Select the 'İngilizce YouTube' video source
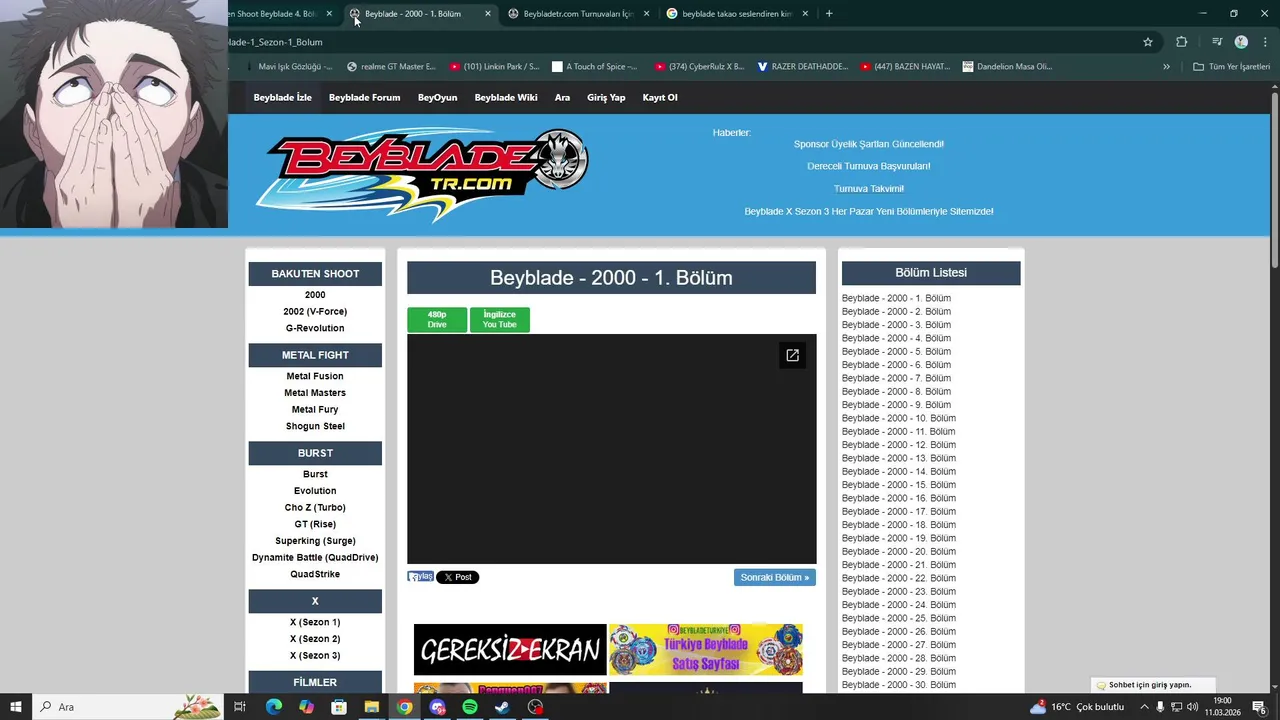Screen dimensions: 1280x720 pyautogui.click(x=500, y=320)
